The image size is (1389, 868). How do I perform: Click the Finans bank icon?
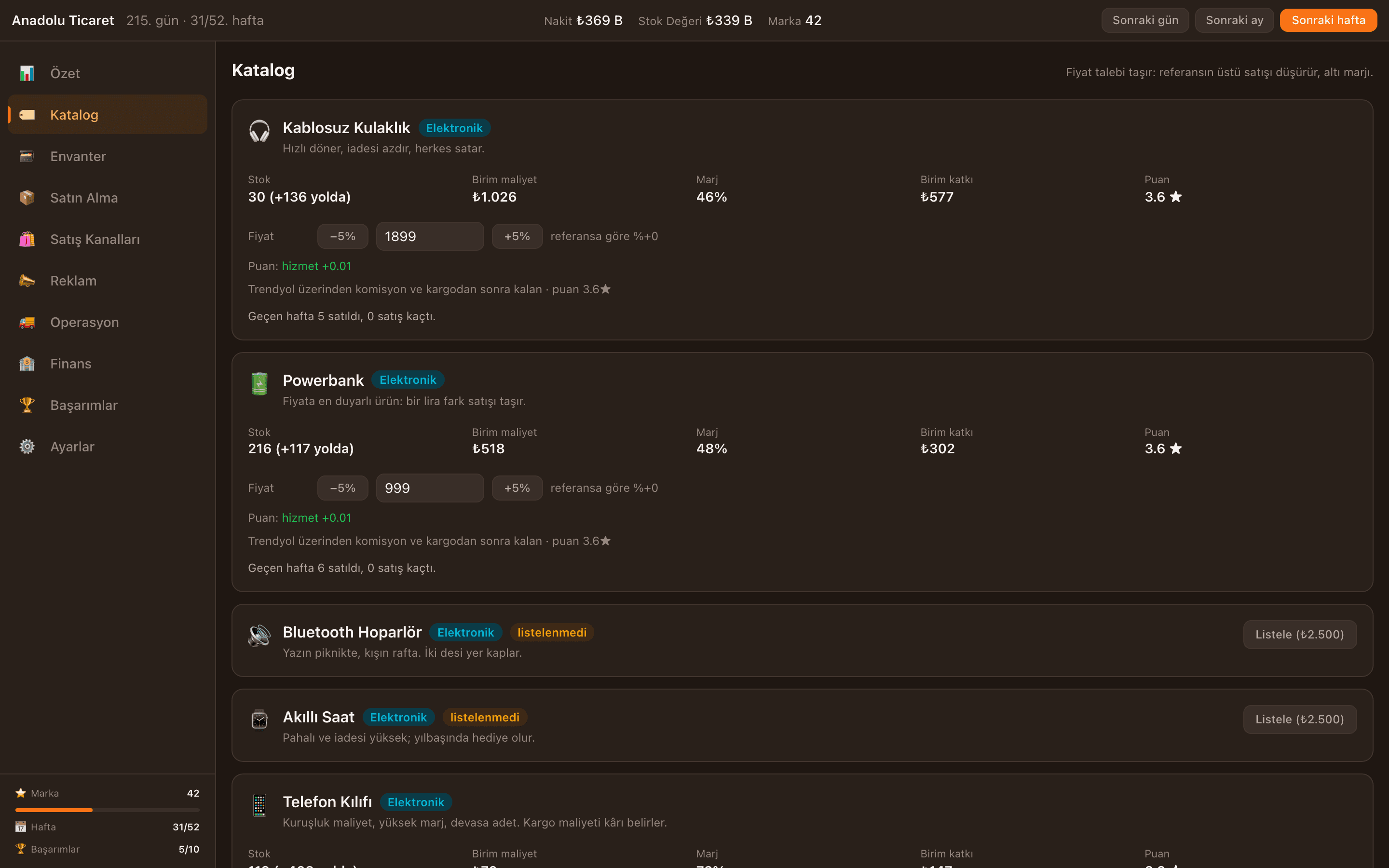[27, 364]
